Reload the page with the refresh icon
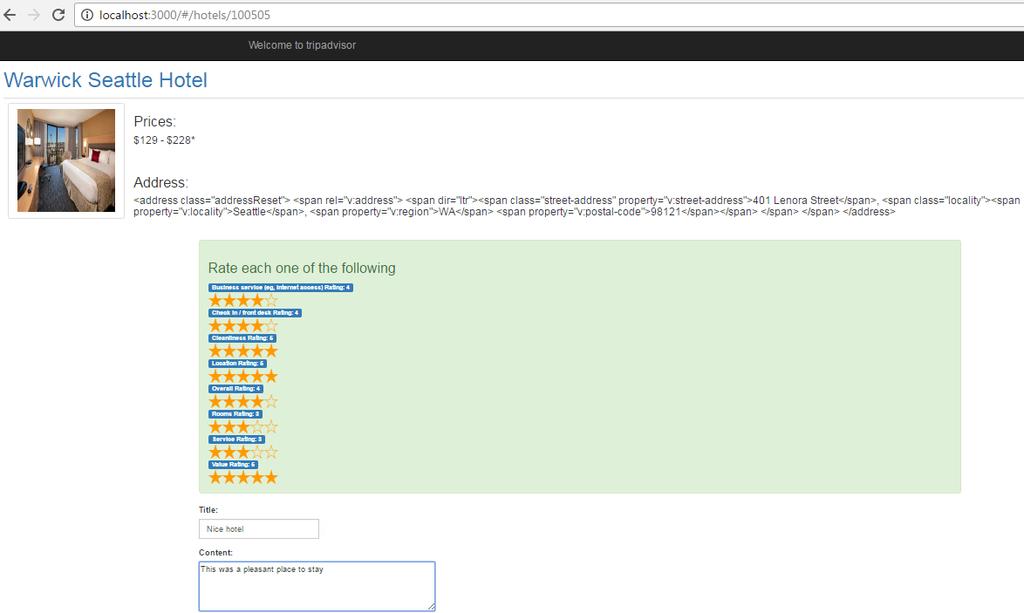 pos(58,14)
